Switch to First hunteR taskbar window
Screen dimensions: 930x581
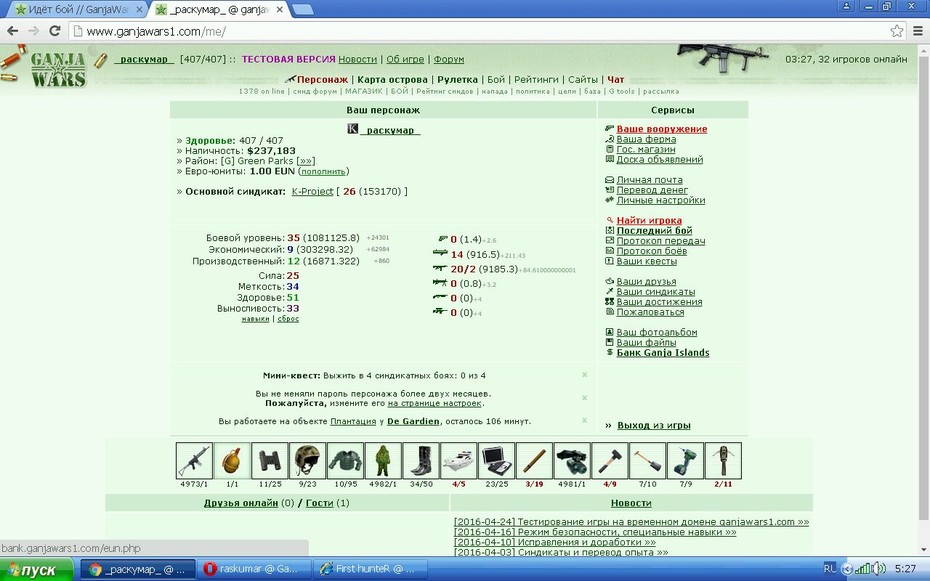[x=370, y=569]
